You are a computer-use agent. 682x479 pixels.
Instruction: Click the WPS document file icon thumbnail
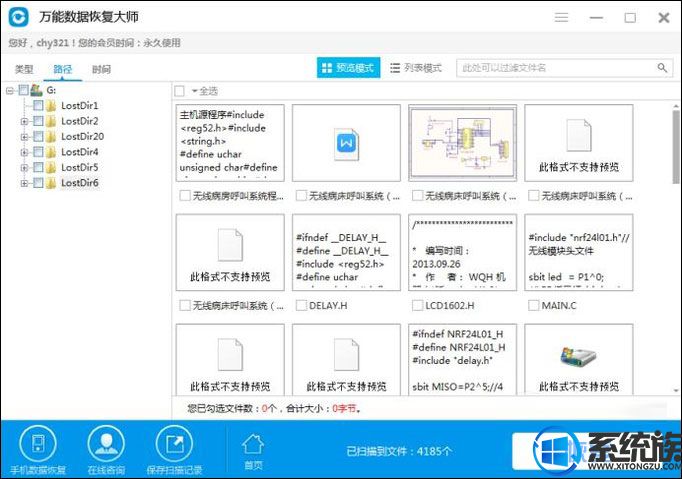point(347,144)
